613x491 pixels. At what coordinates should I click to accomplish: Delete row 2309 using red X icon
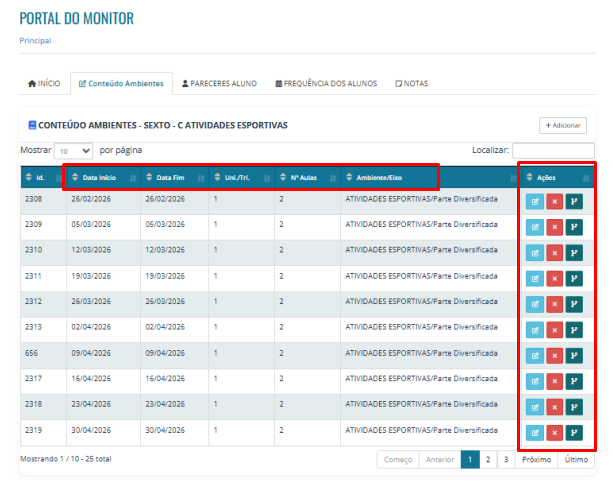554,227
